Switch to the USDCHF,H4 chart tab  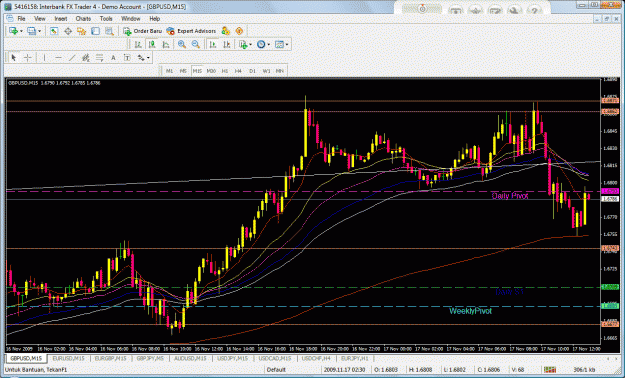[316, 358]
